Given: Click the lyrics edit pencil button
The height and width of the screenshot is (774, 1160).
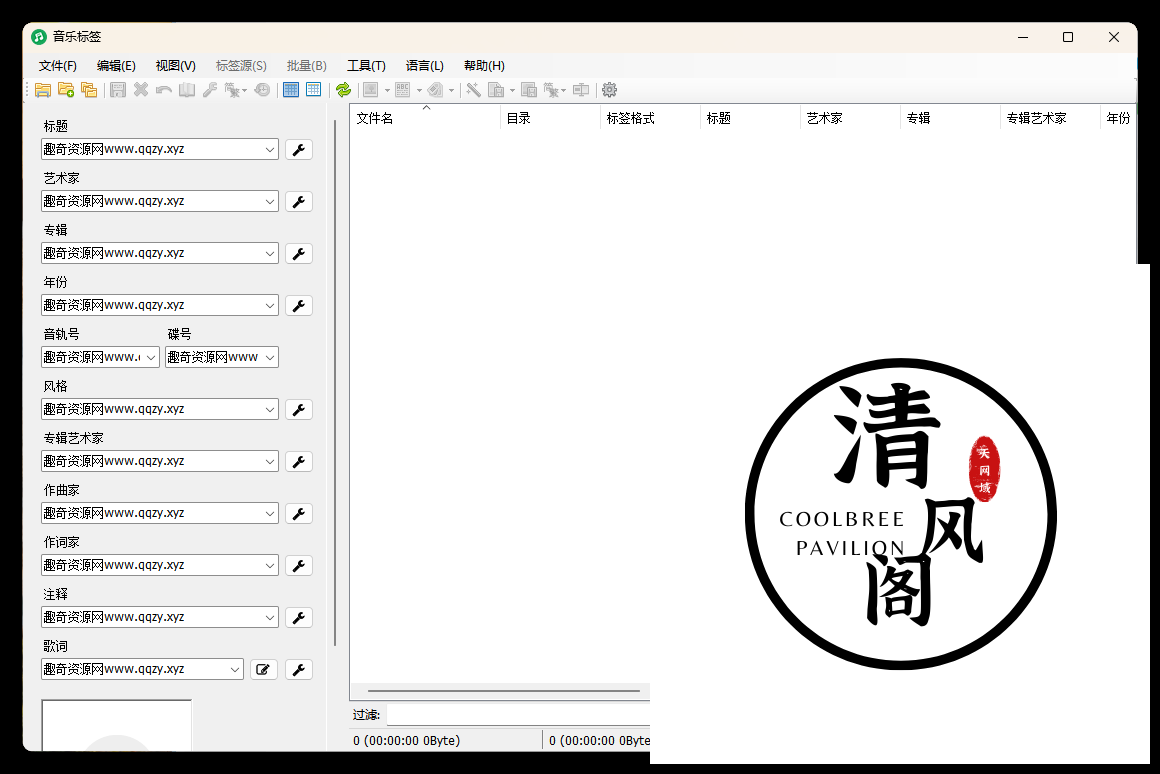Looking at the screenshot, I should (263, 670).
